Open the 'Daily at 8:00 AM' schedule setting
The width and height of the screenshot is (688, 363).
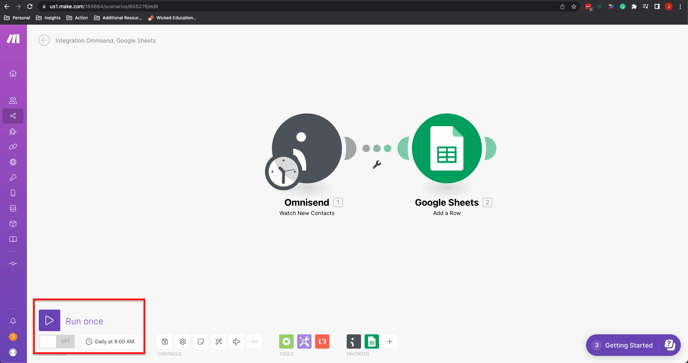tap(111, 341)
